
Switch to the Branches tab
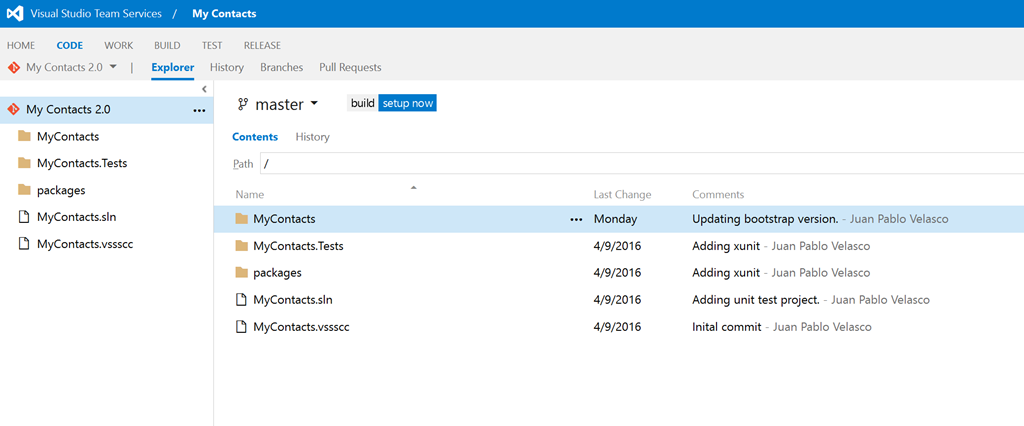click(281, 67)
